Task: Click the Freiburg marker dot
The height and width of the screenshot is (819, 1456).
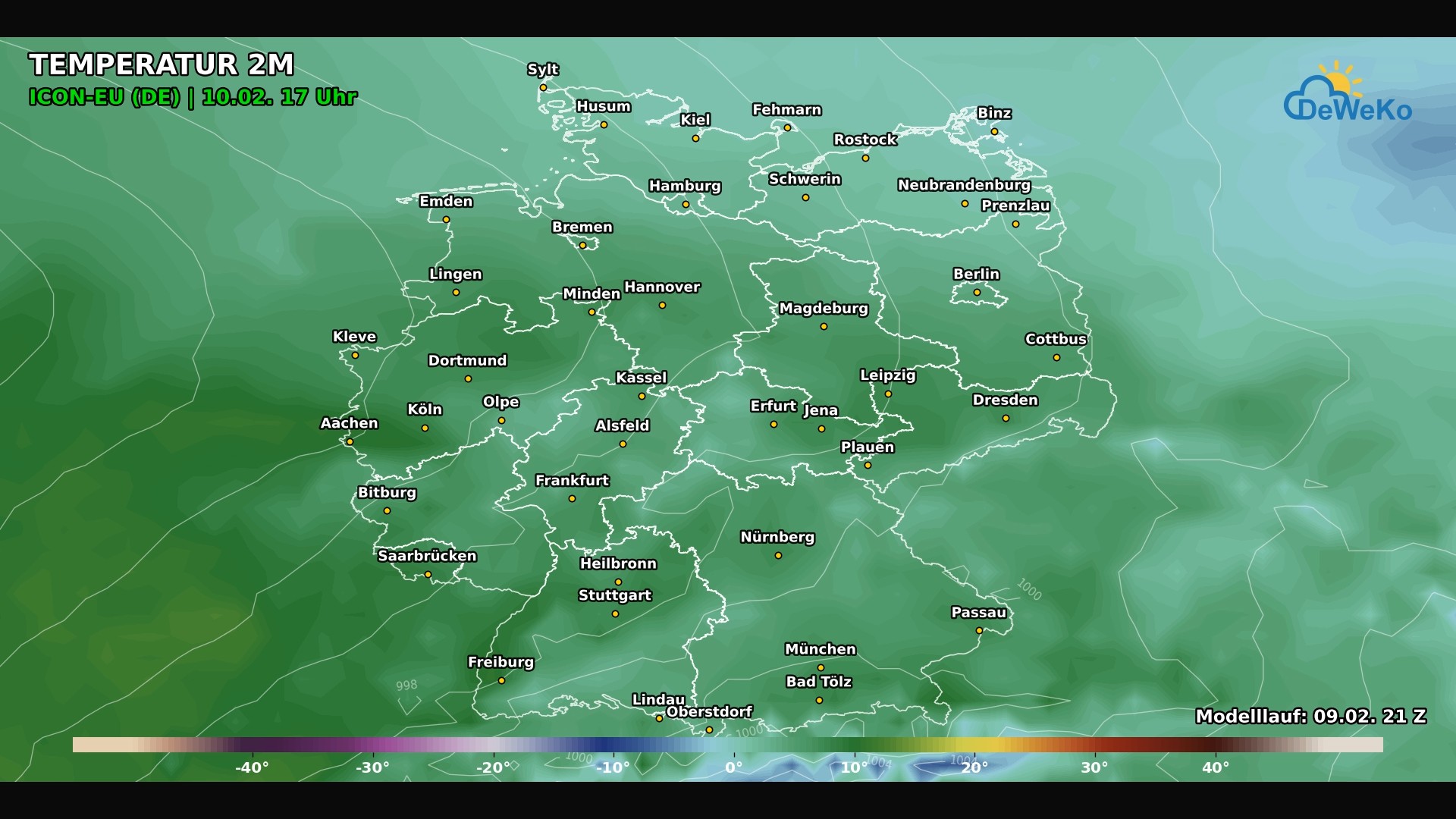Action: [501, 679]
